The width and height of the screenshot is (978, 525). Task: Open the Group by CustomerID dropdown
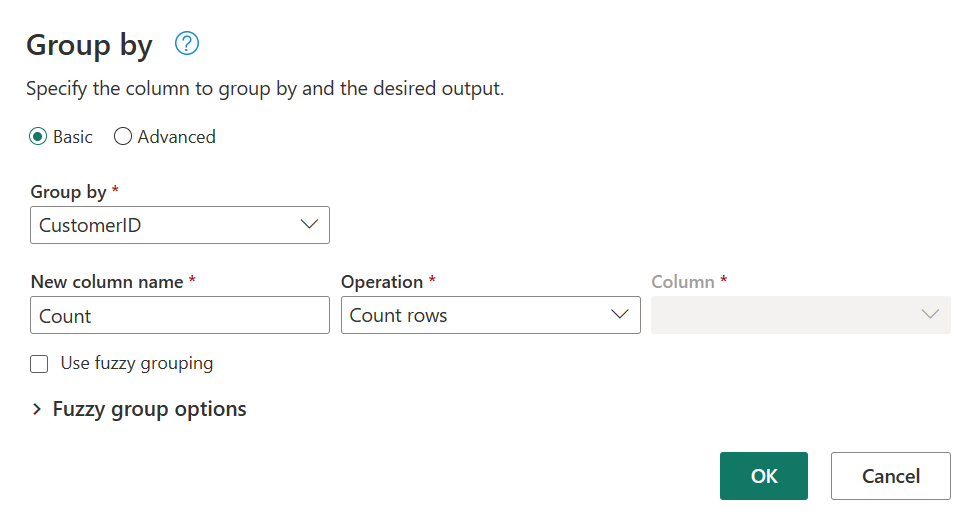tap(180, 225)
